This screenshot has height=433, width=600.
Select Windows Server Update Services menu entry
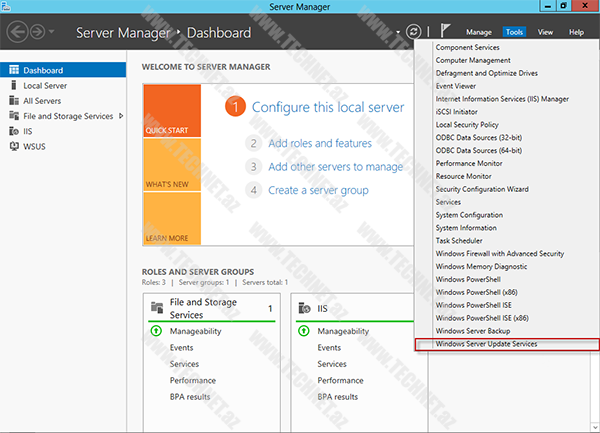pyautogui.click(x=486, y=344)
